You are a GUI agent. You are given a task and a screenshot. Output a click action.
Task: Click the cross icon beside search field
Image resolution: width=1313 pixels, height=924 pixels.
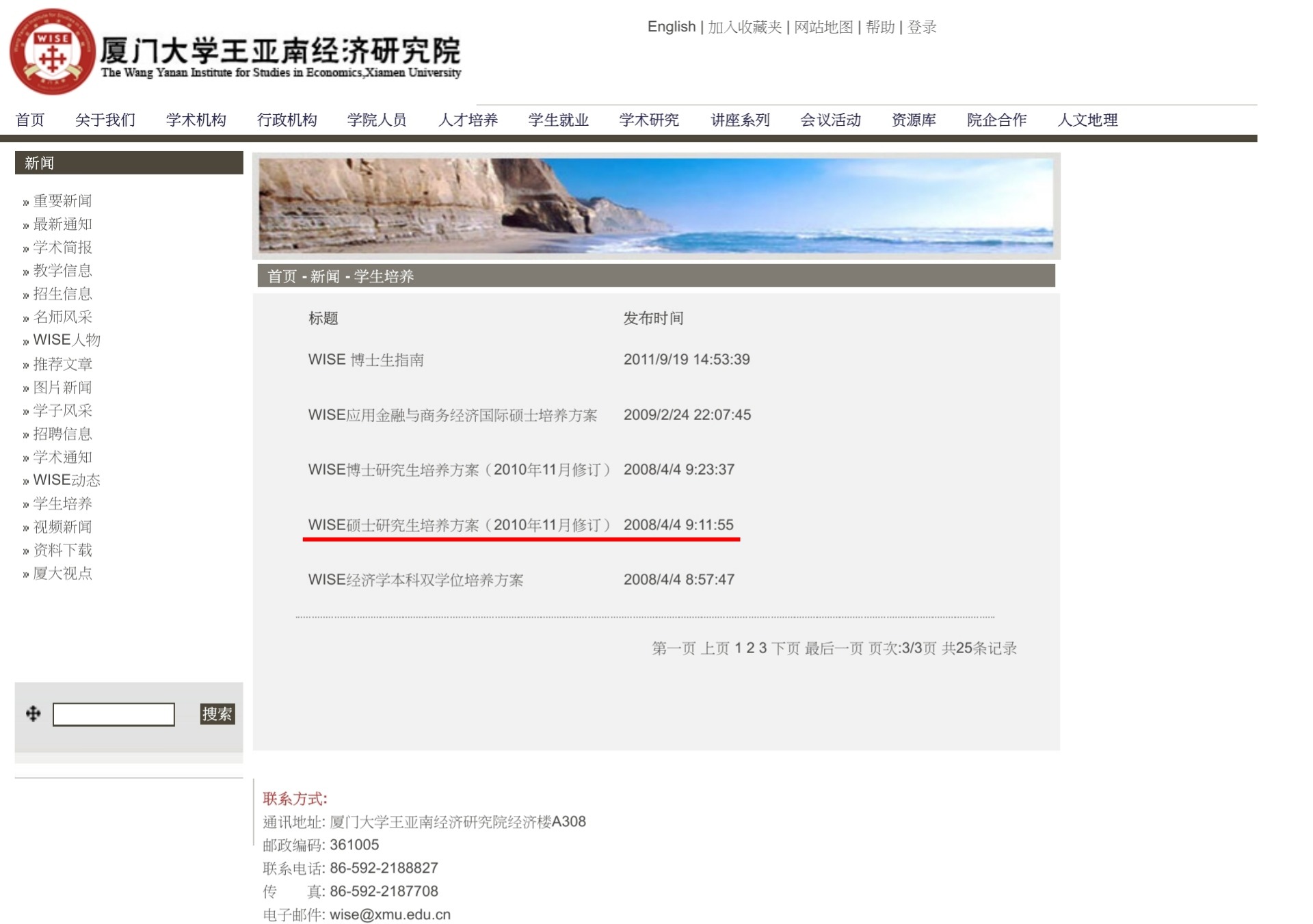coord(33,714)
